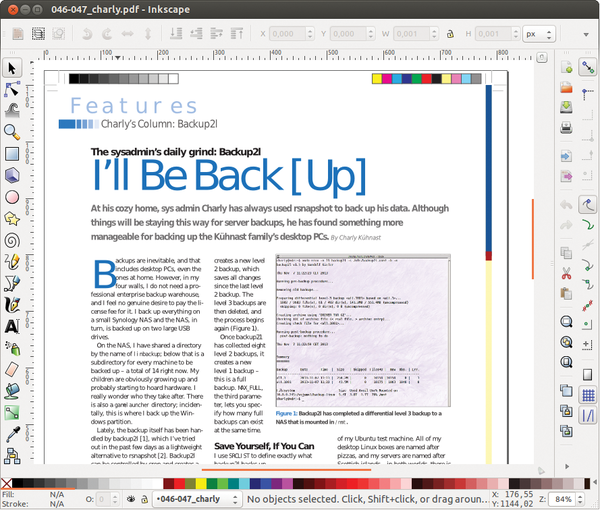Select the Selector arrow tool

pyautogui.click(x=12, y=68)
